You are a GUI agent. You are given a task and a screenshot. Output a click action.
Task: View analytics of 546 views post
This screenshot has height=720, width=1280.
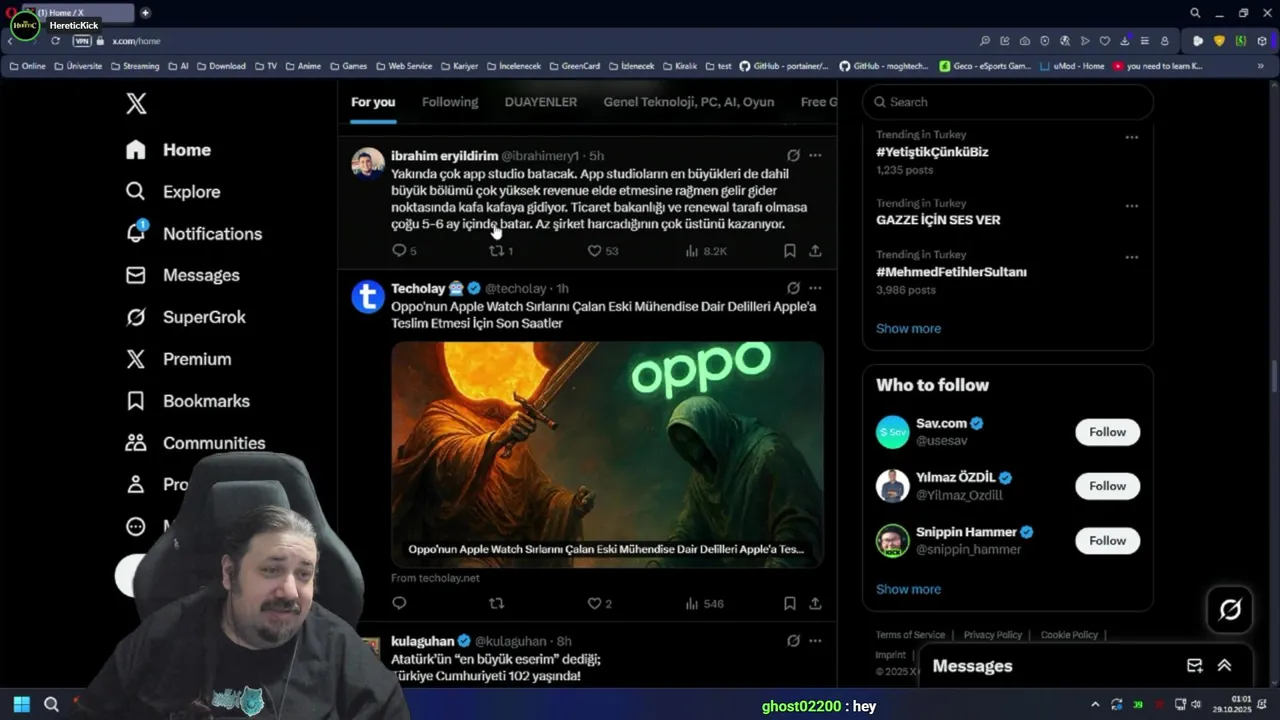[x=704, y=603]
